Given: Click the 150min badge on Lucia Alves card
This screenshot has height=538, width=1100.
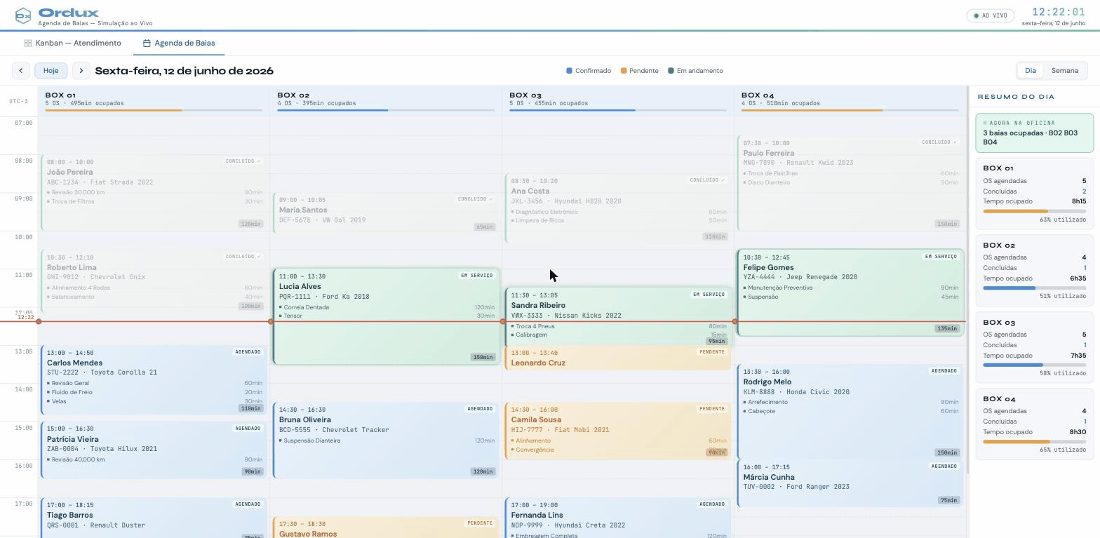Looking at the screenshot, I should coord(483,357).
